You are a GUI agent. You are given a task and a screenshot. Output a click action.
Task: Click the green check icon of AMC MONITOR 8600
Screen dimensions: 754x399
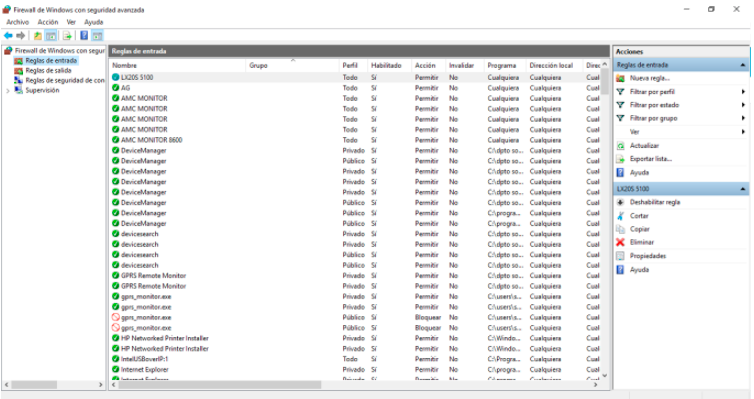pos(115,140)
